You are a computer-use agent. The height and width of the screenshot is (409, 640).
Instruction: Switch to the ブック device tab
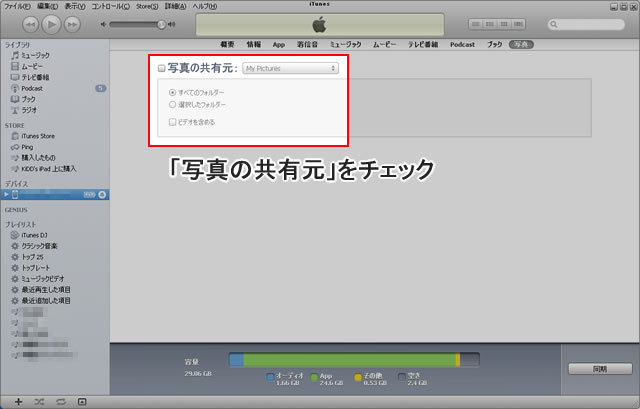tap(494, 44)
